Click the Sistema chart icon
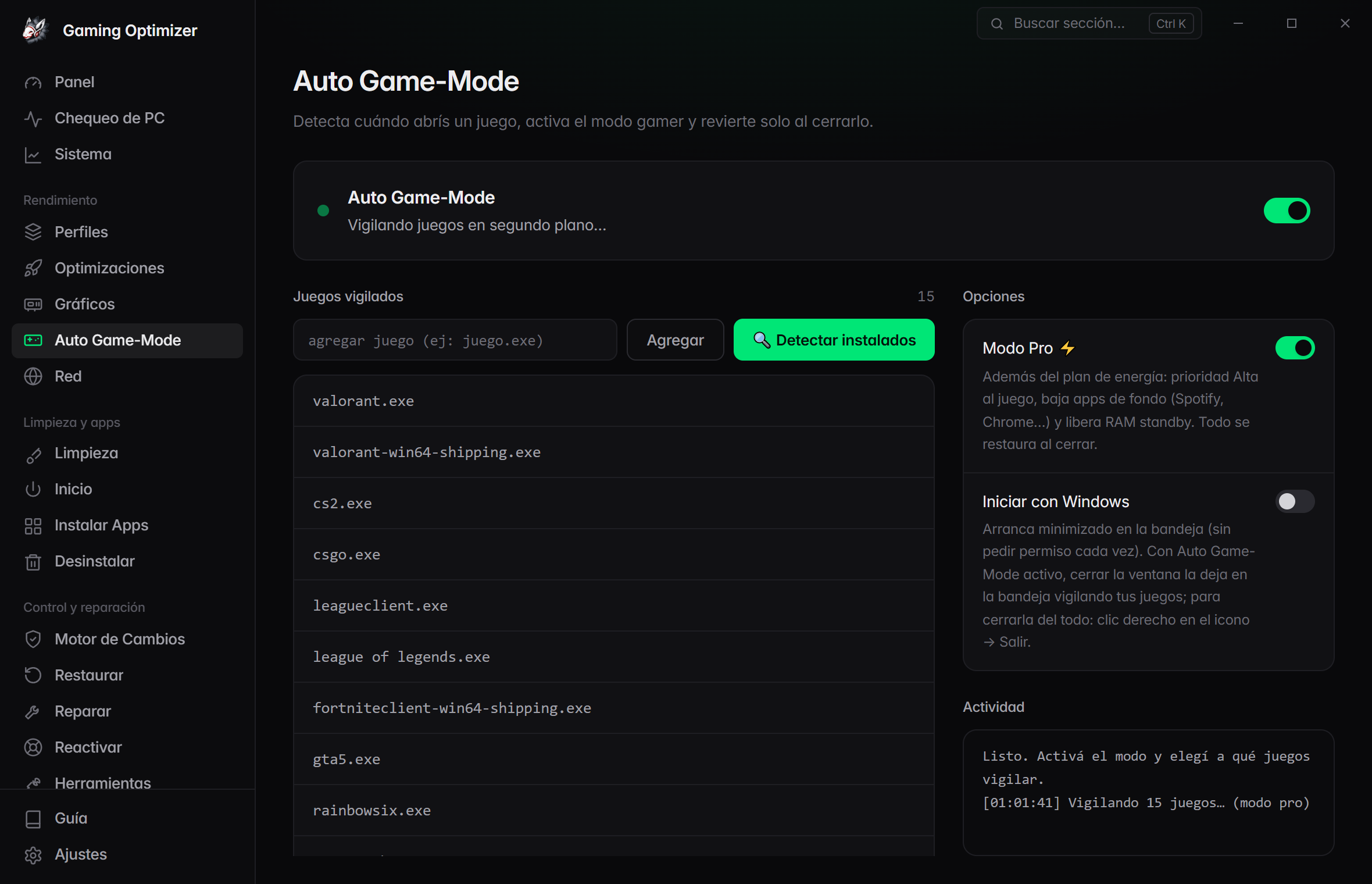1372x884 pixels. 33,155
